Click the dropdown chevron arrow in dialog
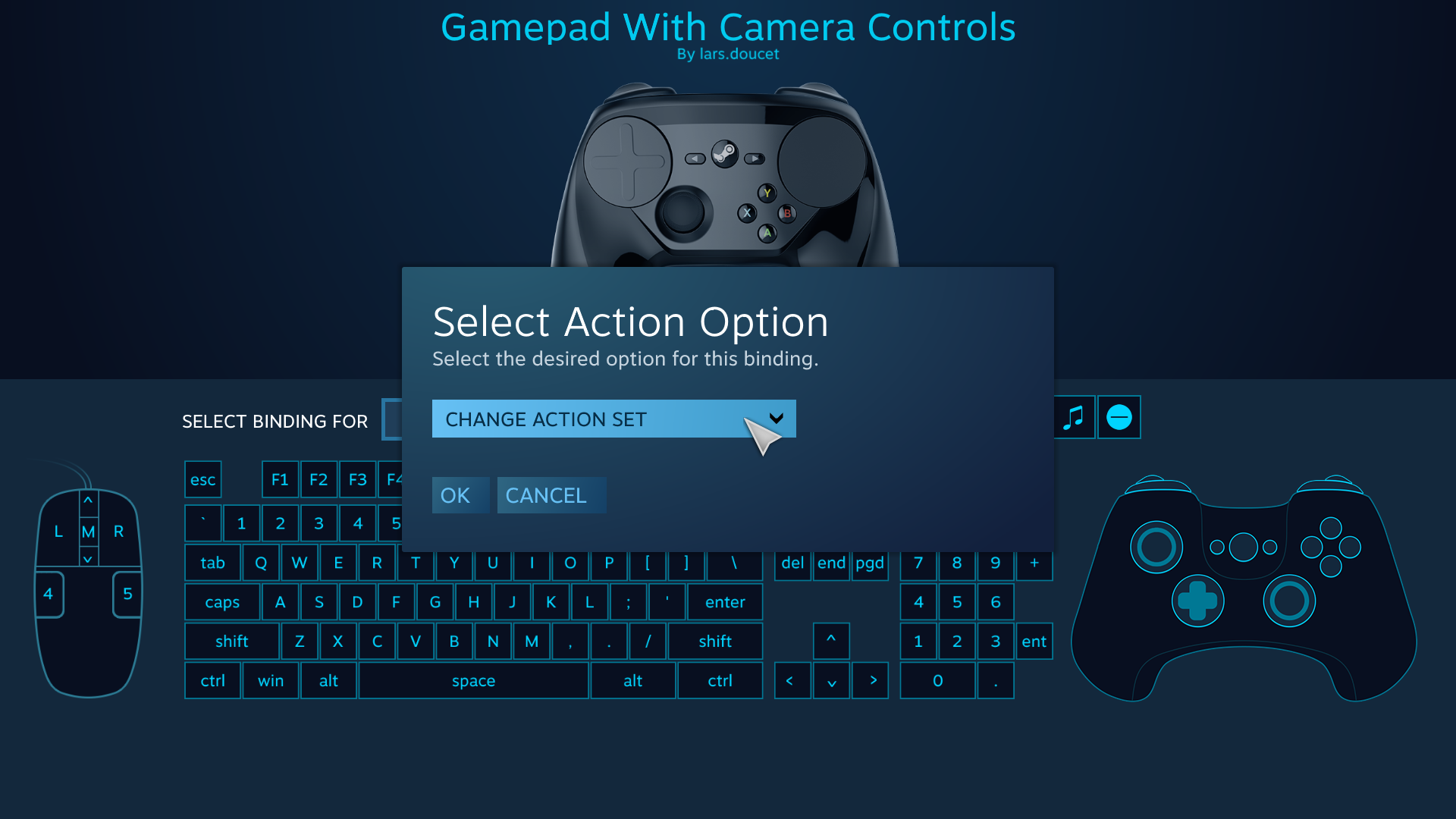Image resolution: width=1456 pixels, height=819 pixels. click(777, 418)
